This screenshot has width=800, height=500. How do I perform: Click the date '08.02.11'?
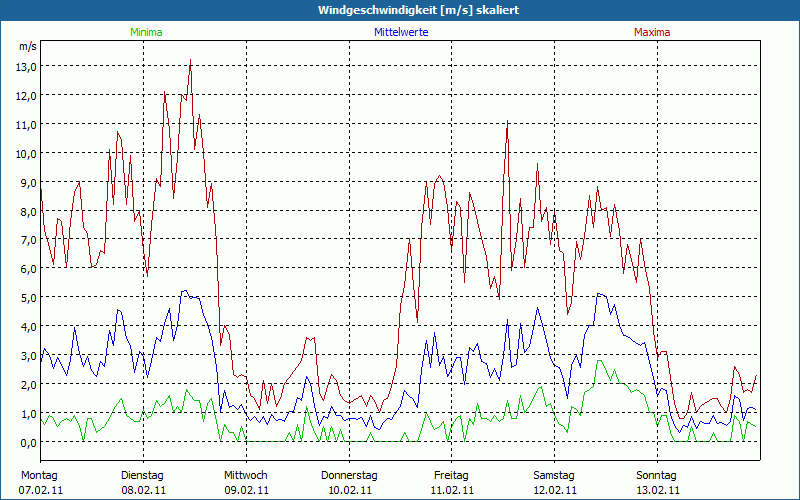click(143, 490)
